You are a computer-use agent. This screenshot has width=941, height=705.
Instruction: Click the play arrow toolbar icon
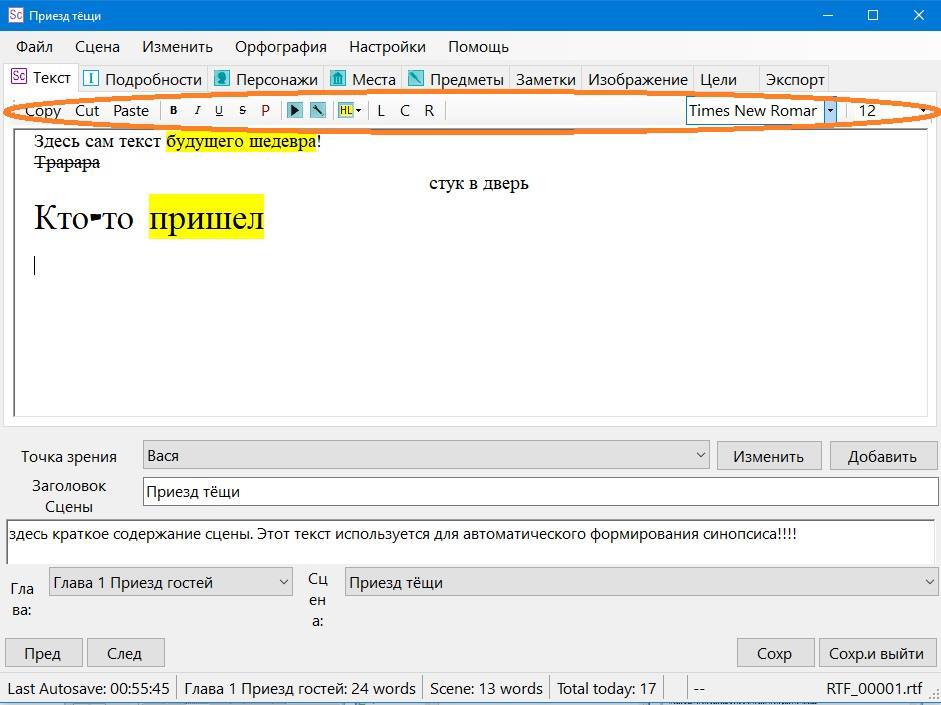pos(295,111)
